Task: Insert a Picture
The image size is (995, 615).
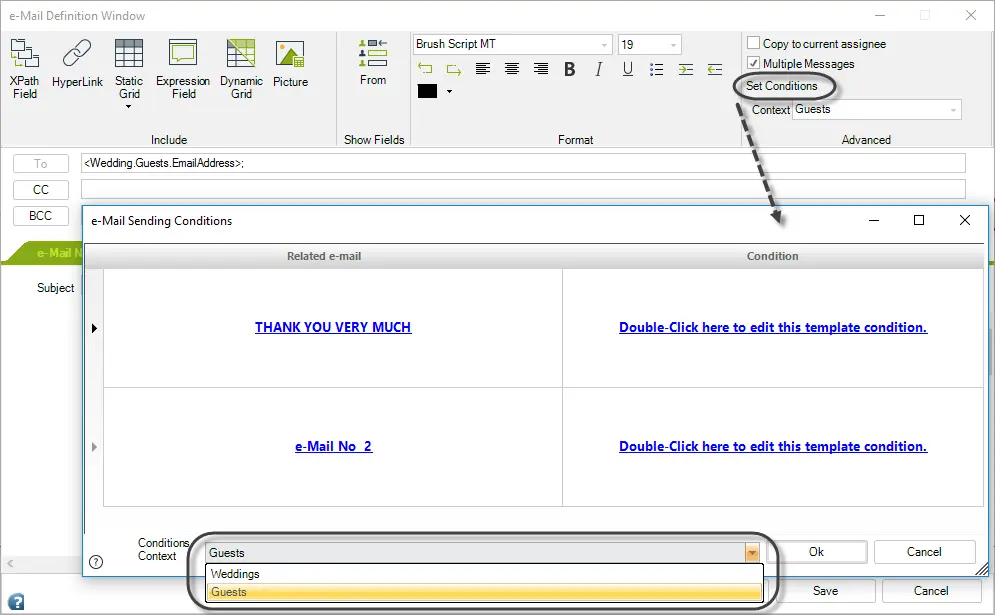Action: pos(290,63)
